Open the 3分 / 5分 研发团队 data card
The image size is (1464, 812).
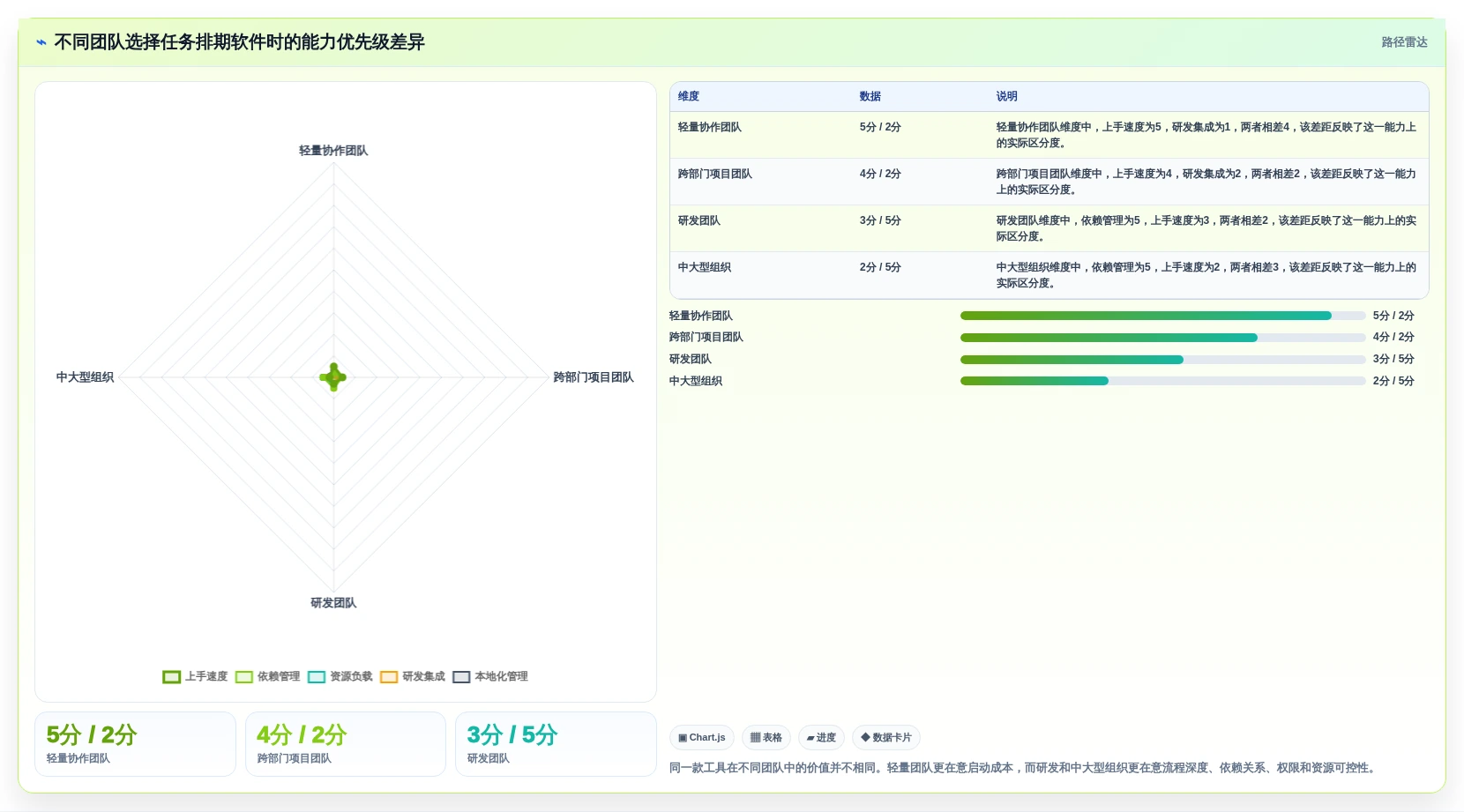point(556,744)
